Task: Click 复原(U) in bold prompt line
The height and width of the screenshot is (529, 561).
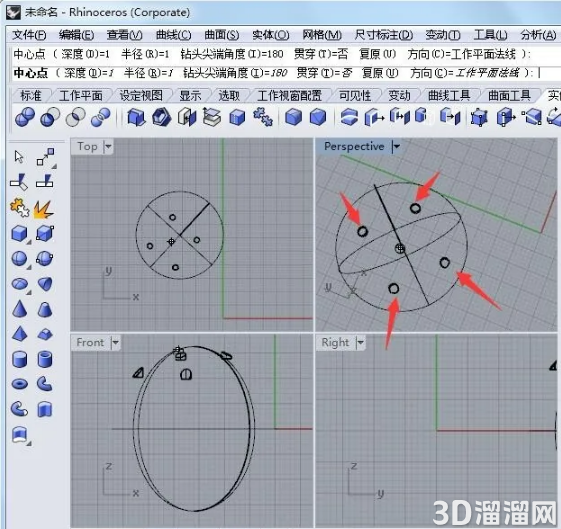Action: pos(380,73)
